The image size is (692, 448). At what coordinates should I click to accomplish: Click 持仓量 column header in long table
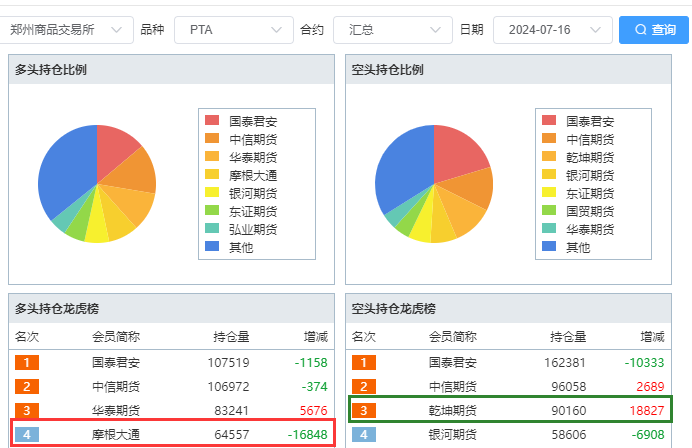point(231,337)
